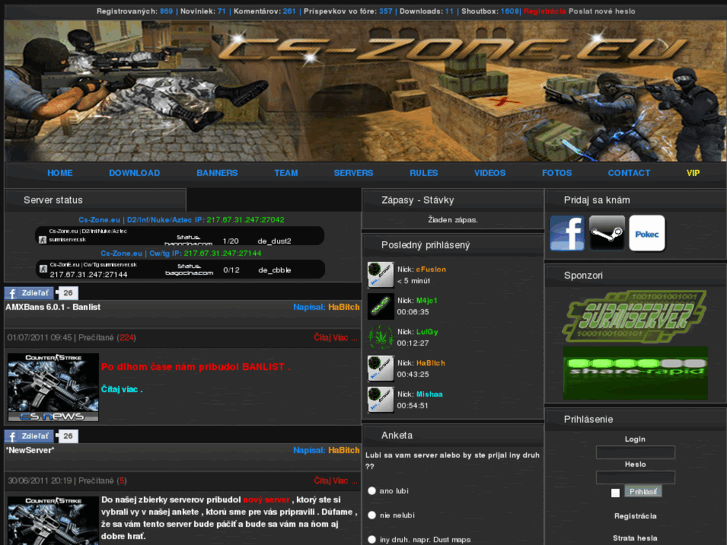Click LulGy's avatar image

[x=381, y=337]
